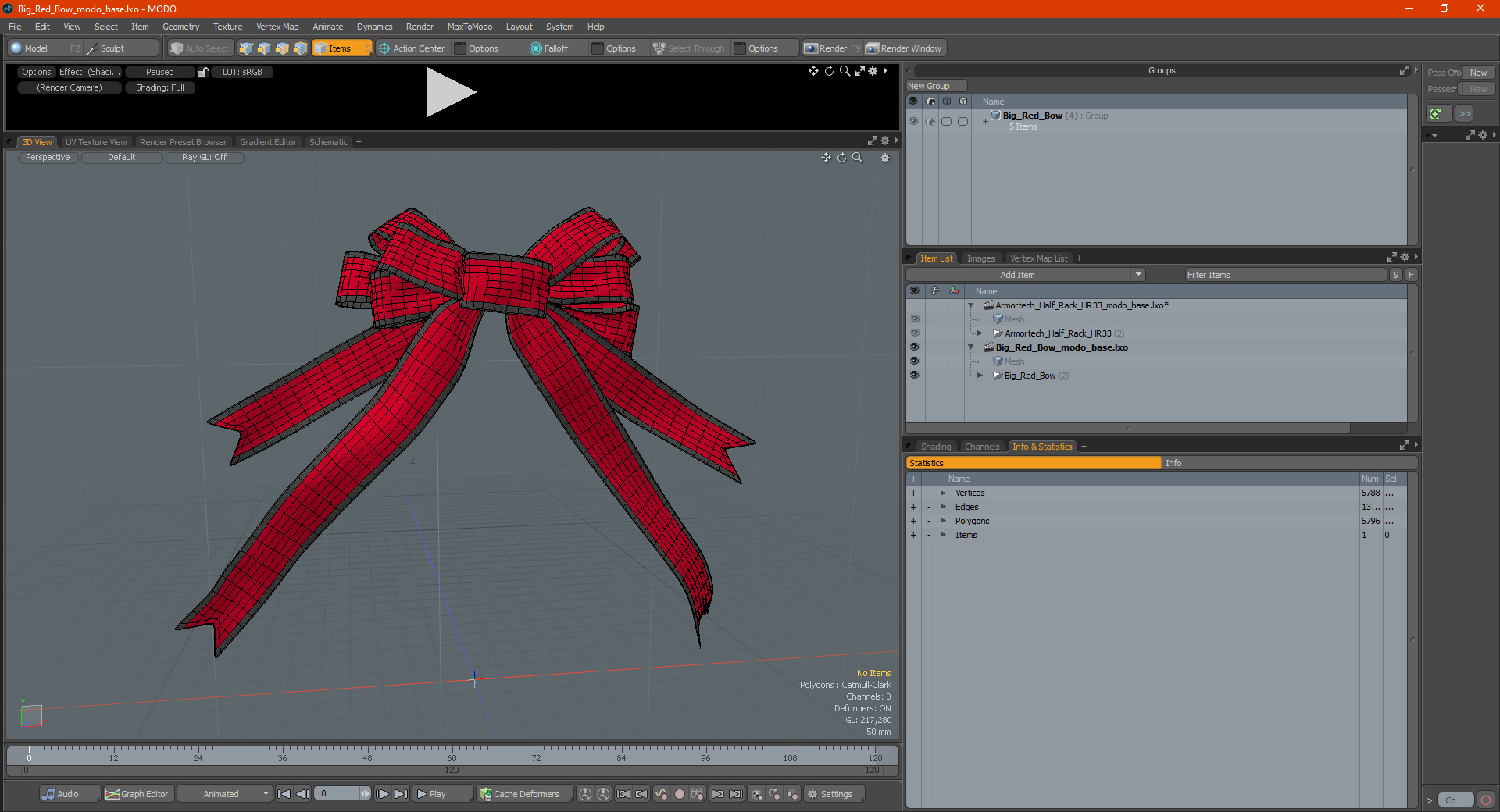Go to last frame
Image resolution: width=1500 pixels, height=812 pixels.
point(401,794)
